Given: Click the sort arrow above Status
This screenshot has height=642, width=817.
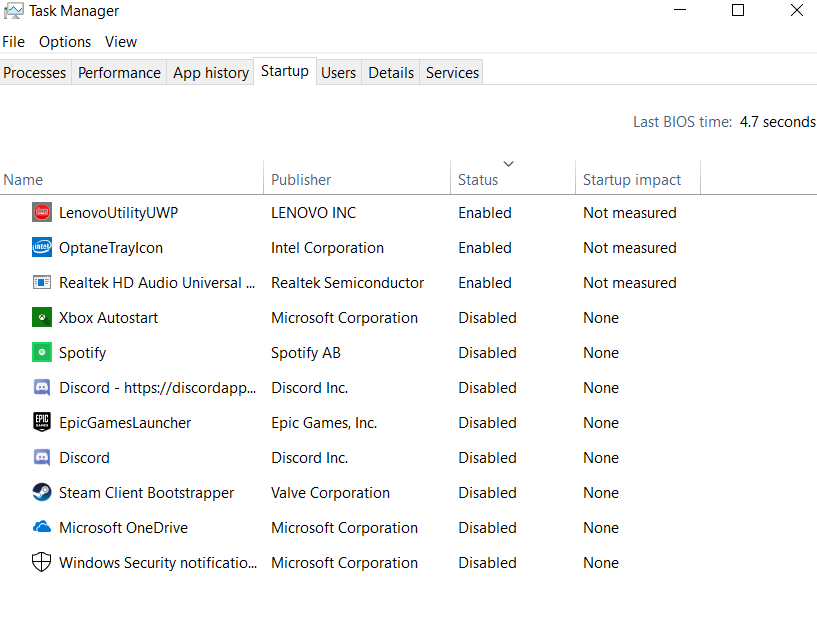Looking at the screenshot, I should tap(509, 164).
